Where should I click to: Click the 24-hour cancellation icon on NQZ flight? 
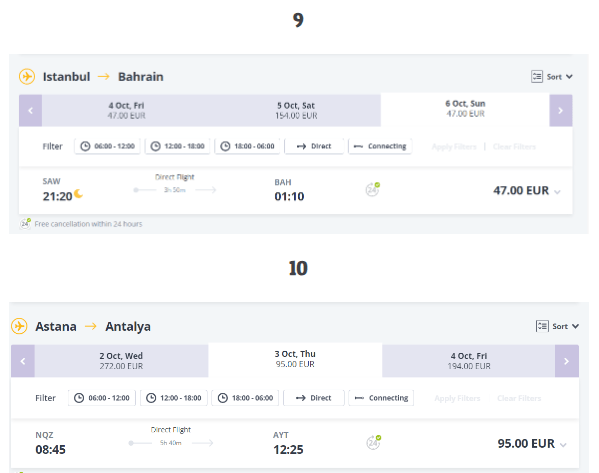click(374, 442)
